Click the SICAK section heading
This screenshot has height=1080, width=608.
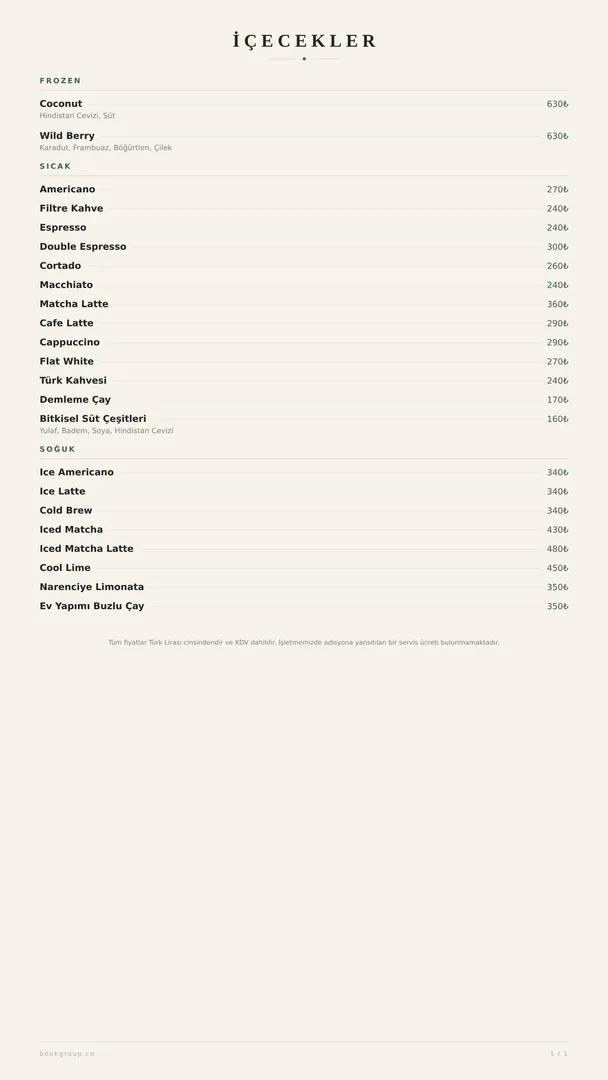55,166
